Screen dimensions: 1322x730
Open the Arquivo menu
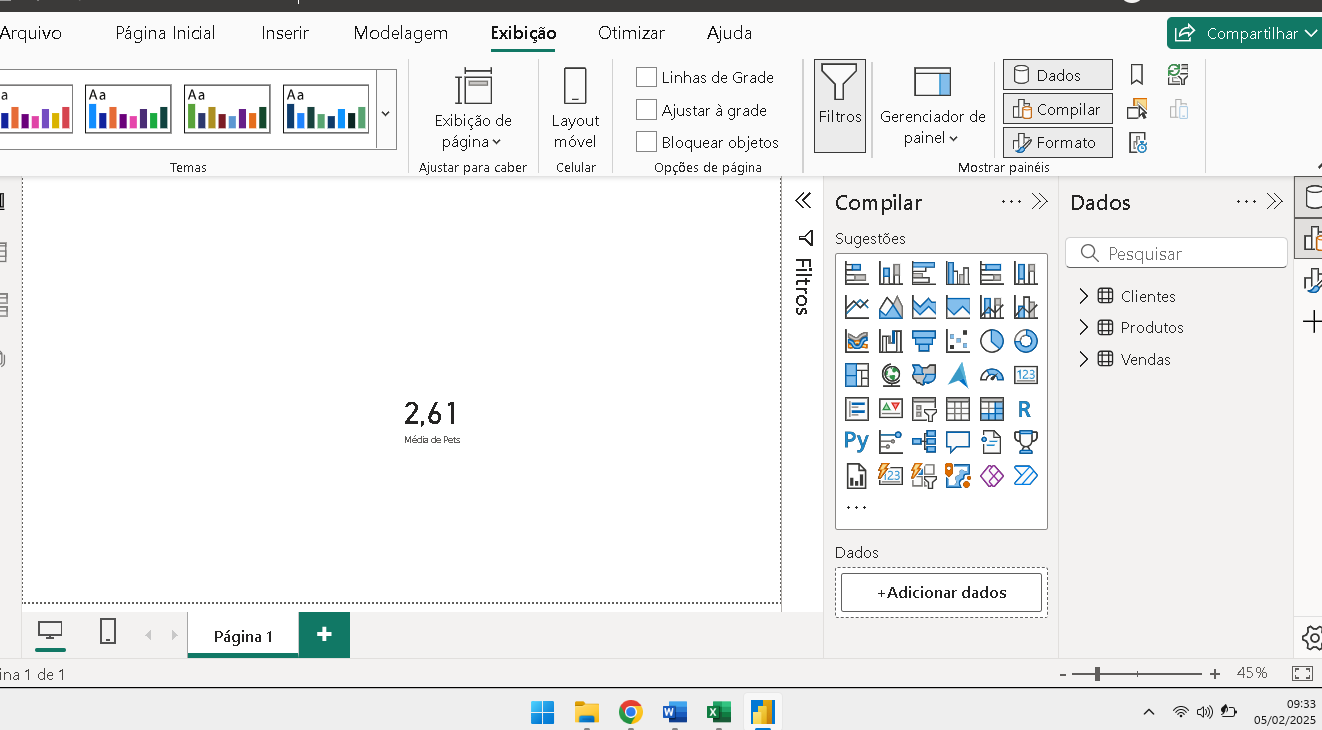click(x=30, y=33)
